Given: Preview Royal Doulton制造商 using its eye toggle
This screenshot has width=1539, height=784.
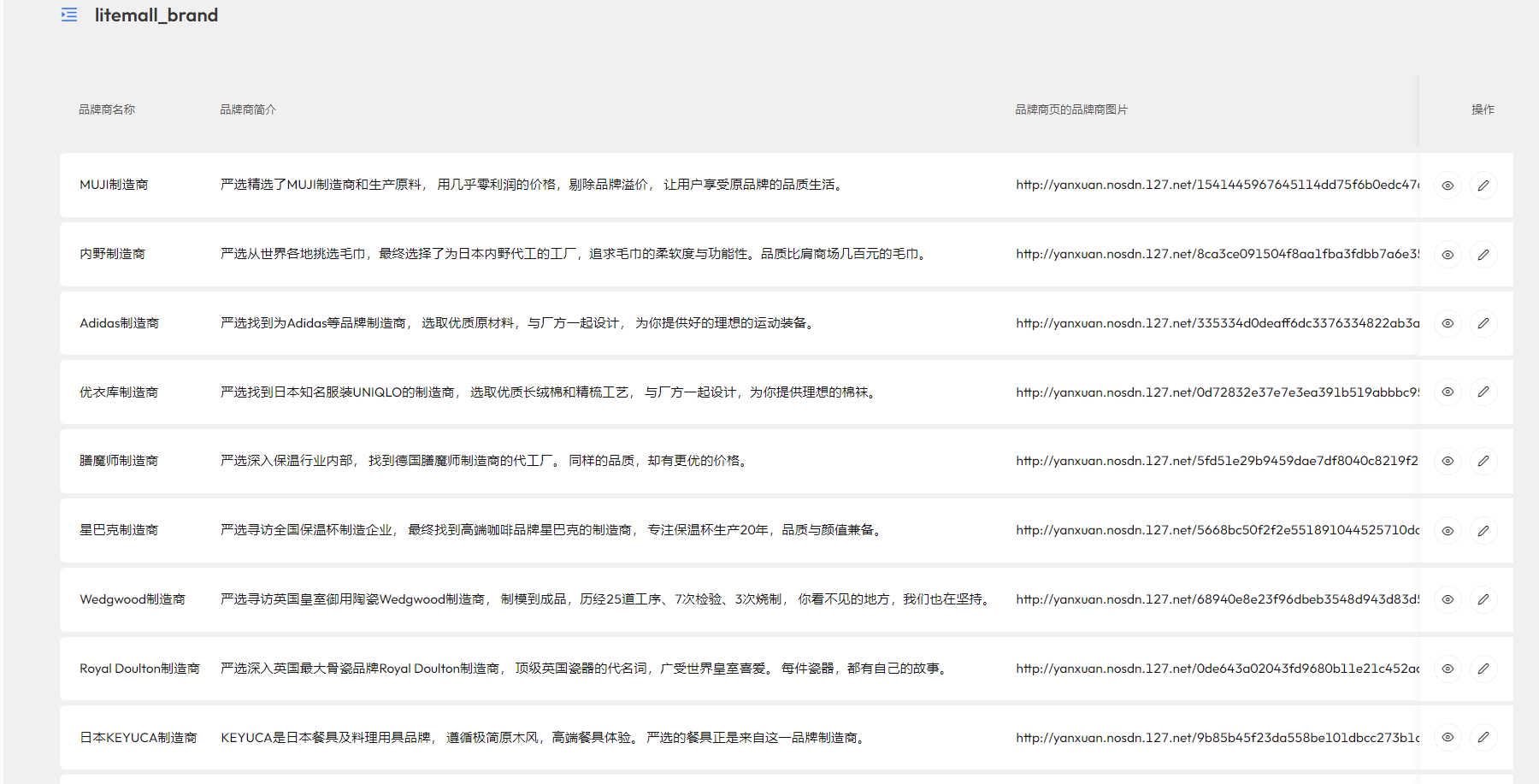Looking at the screenshot, I should point(1448,669).
